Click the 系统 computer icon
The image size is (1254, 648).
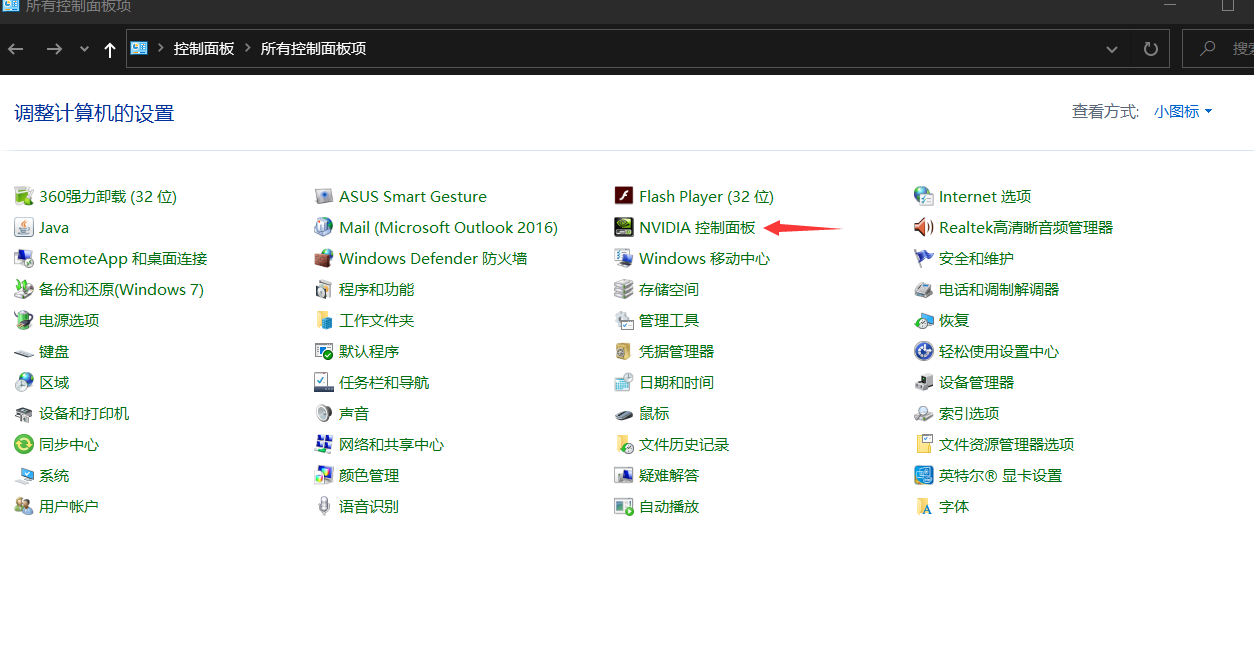(x=24, y=475)
